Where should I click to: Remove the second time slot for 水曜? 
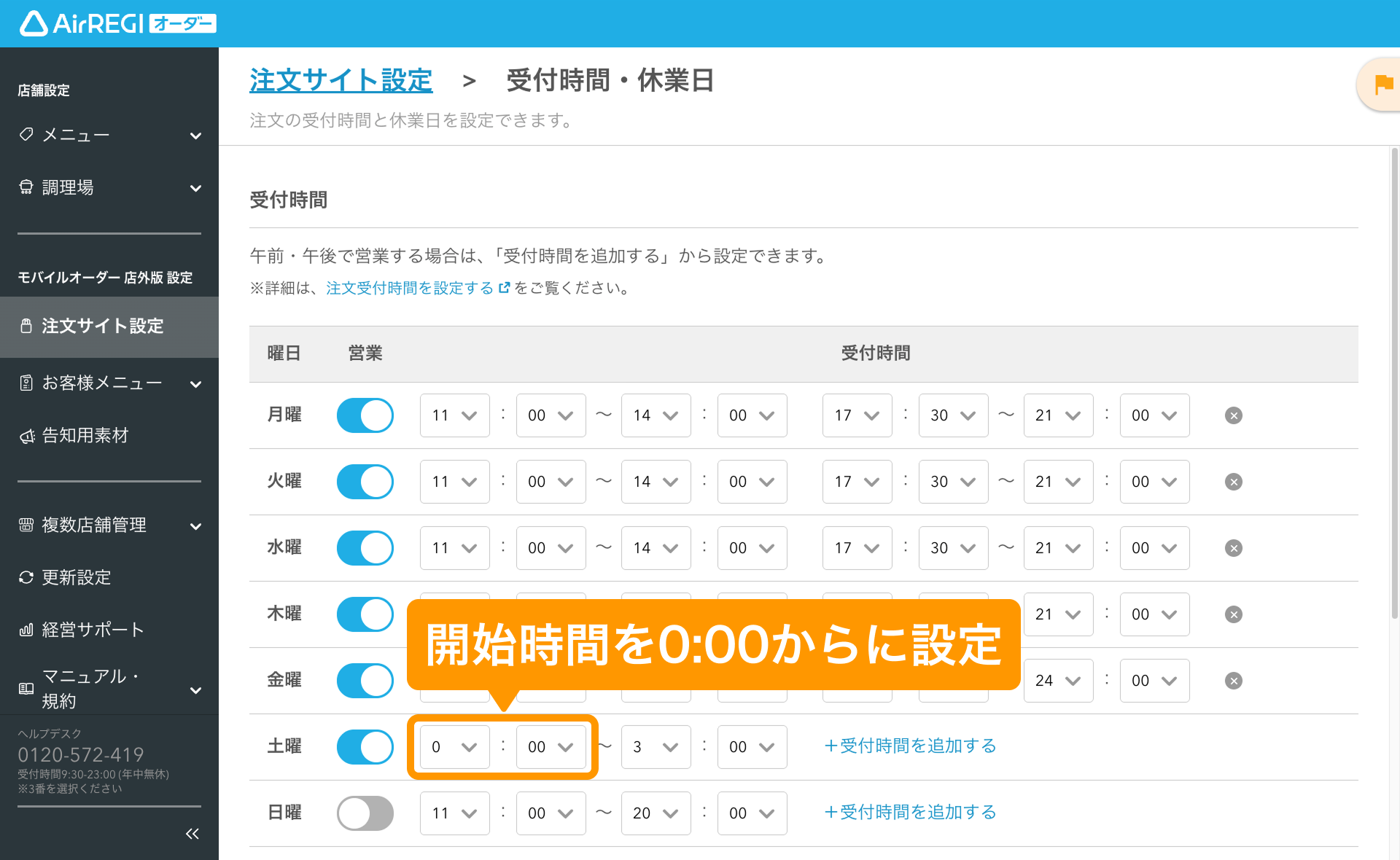coord(1234,548)
